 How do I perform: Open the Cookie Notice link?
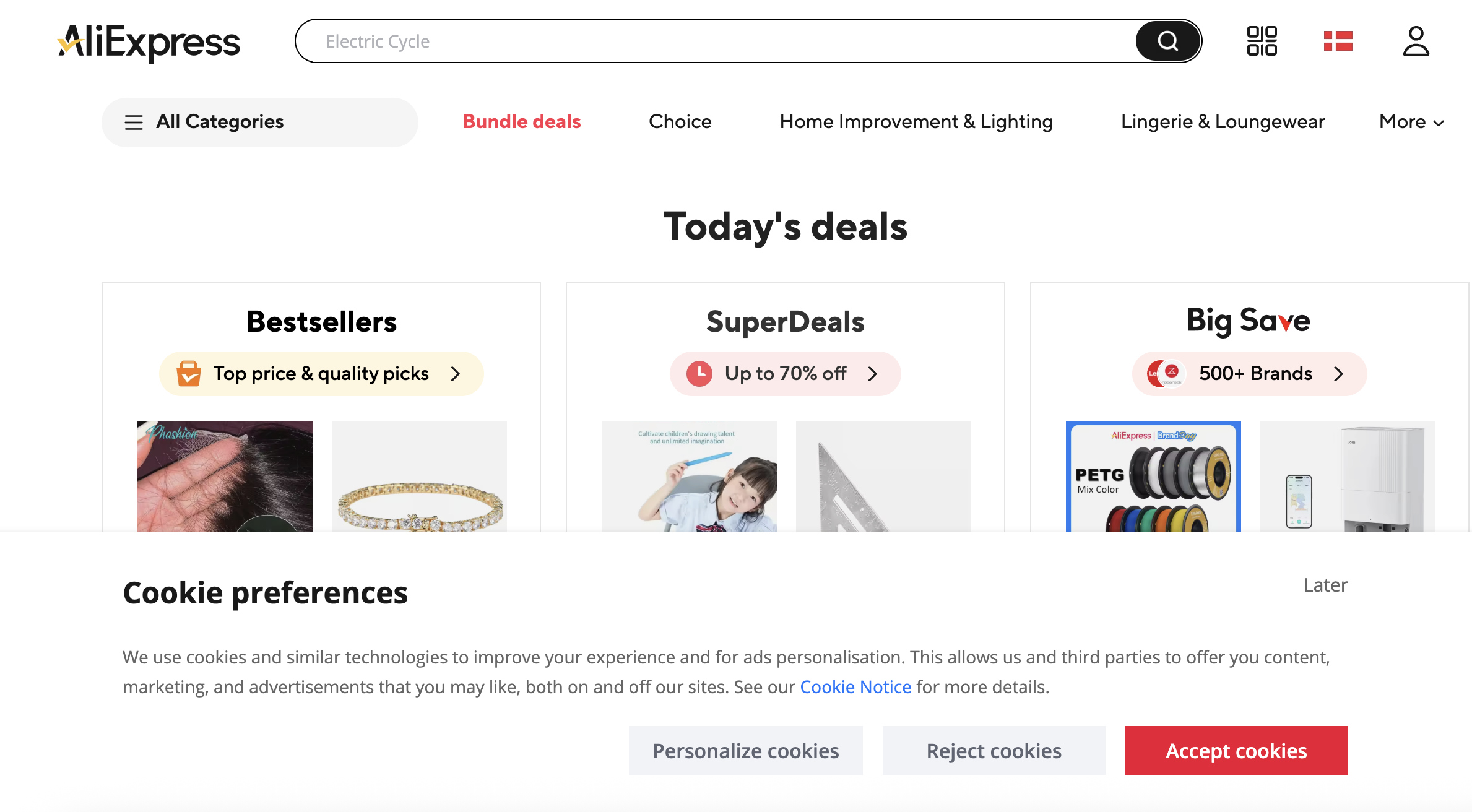[855, 687]
